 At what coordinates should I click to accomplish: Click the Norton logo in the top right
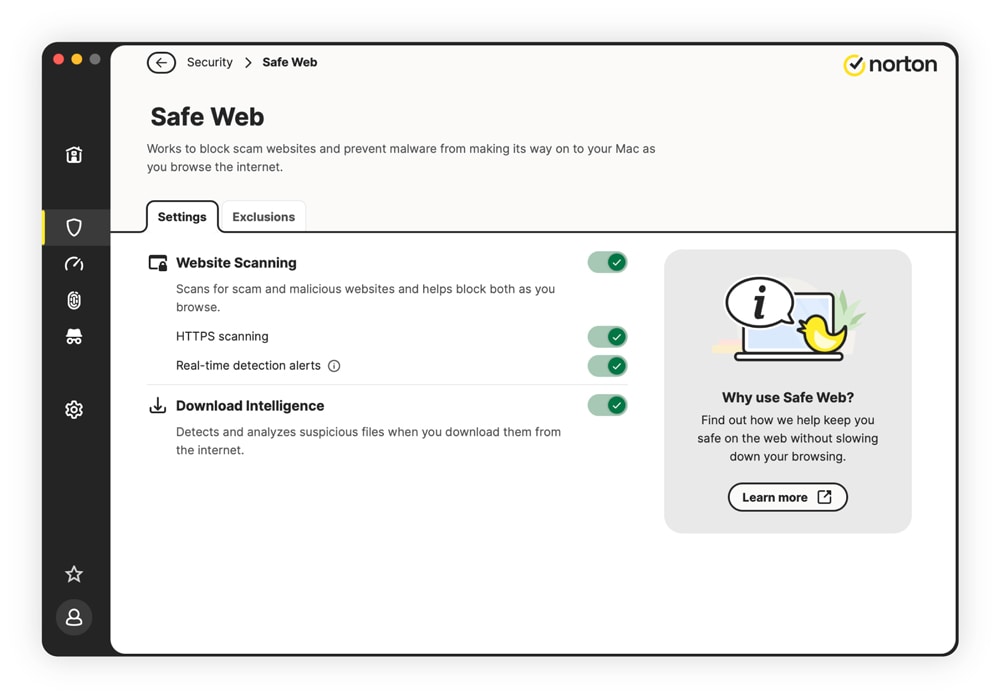(x=890, y=64)
